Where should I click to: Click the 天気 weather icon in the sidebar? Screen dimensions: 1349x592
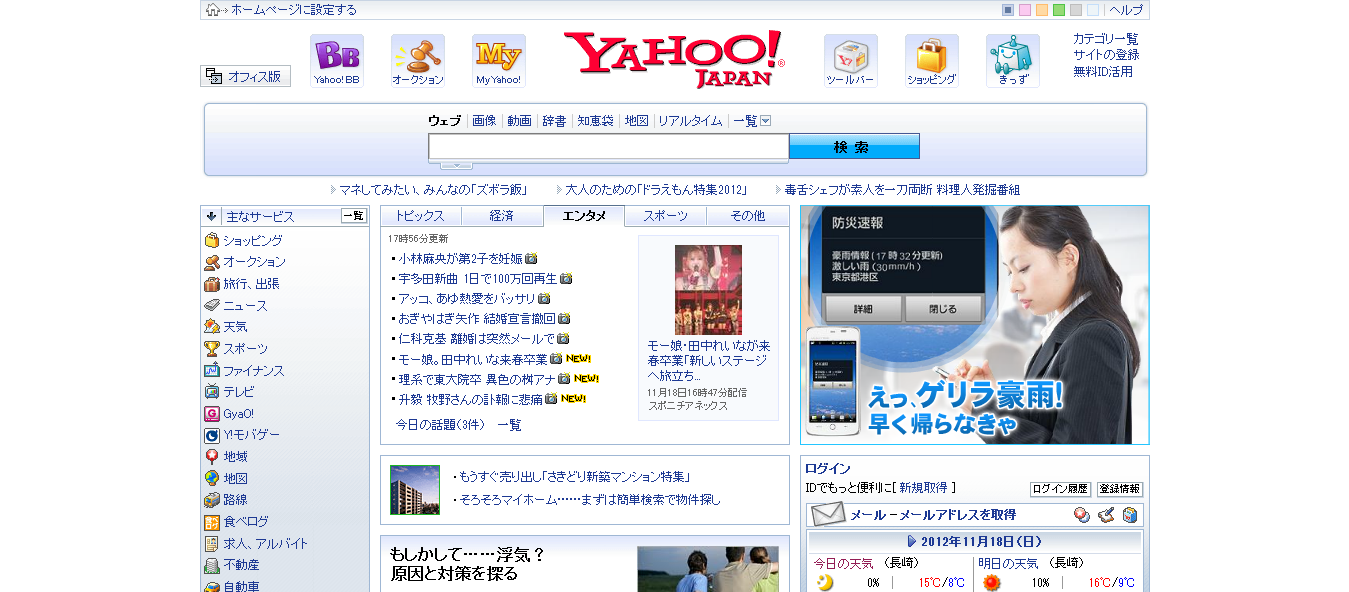212,327
